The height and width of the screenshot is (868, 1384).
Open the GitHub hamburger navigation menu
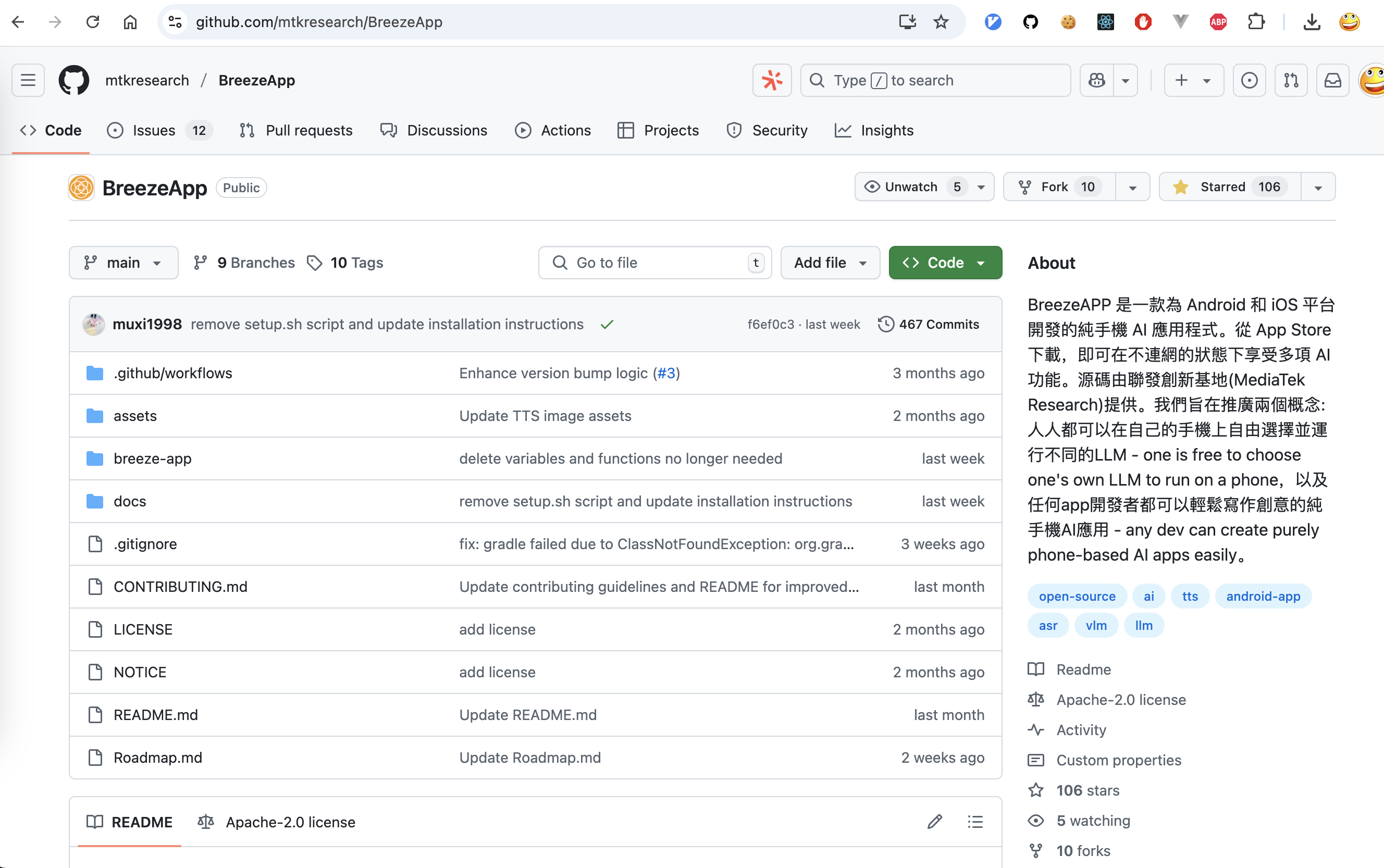[28, 80]
